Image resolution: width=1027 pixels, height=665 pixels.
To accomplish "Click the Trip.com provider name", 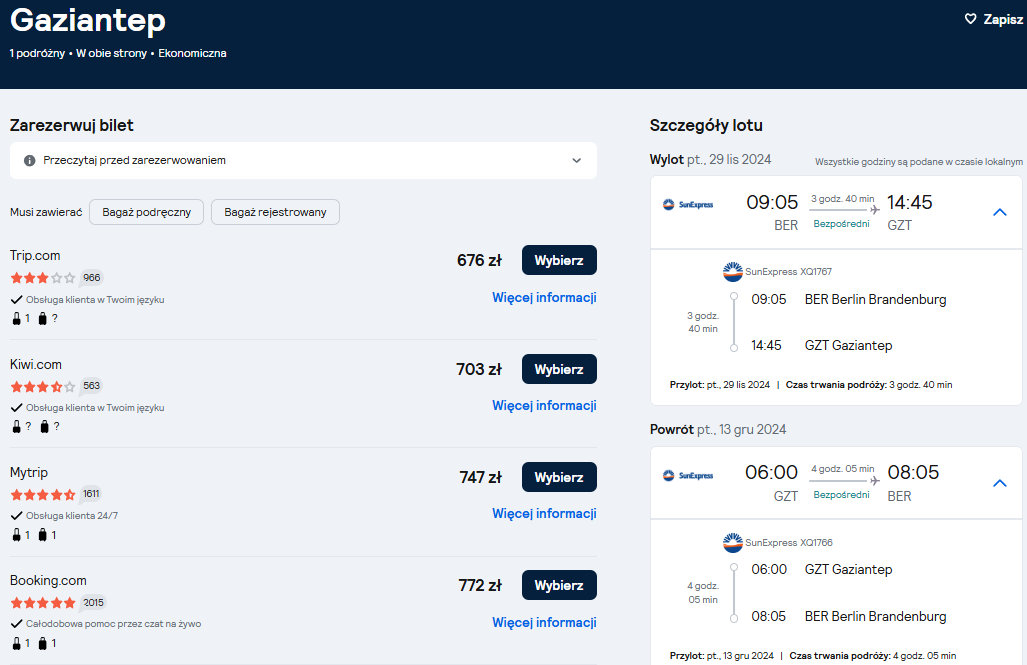I will tap(35, 256).
